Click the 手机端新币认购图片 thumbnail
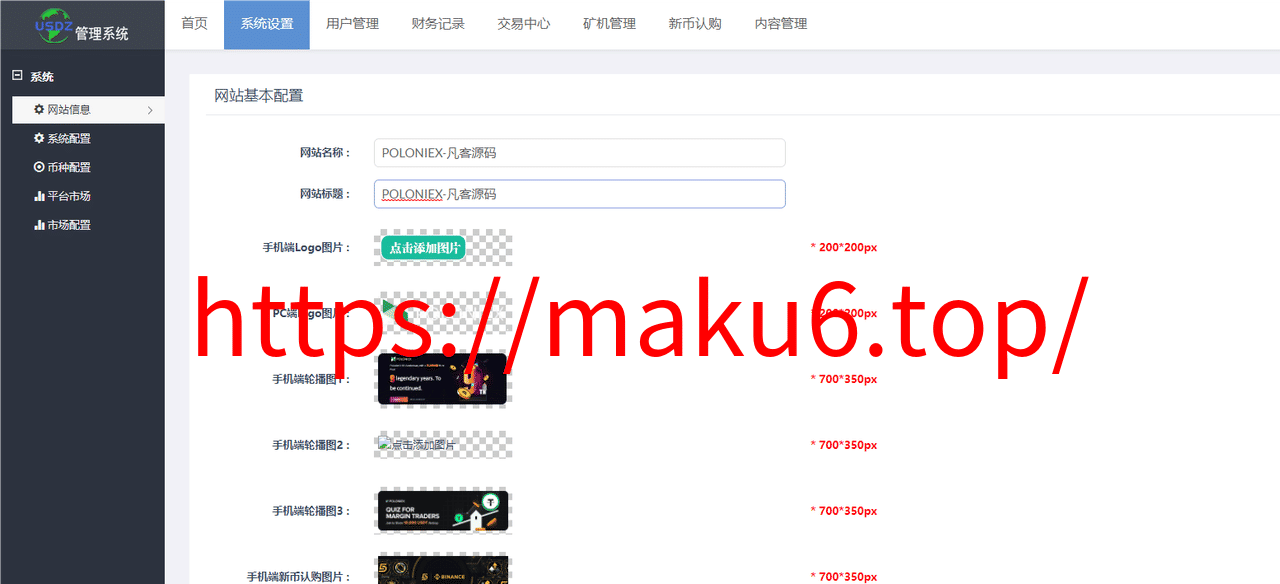Image resolution: width=1280 pixels, height=584 pixels. [x=443, y=570]
